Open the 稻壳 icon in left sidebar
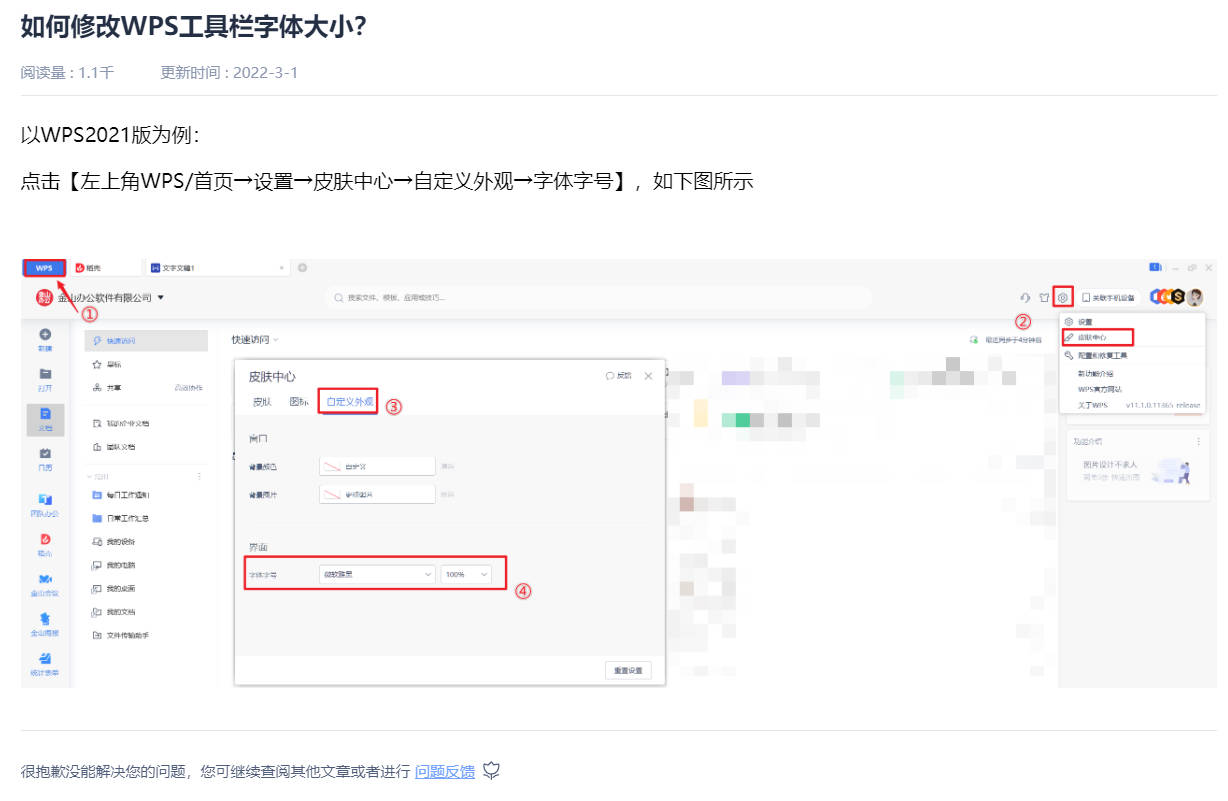 45,539
